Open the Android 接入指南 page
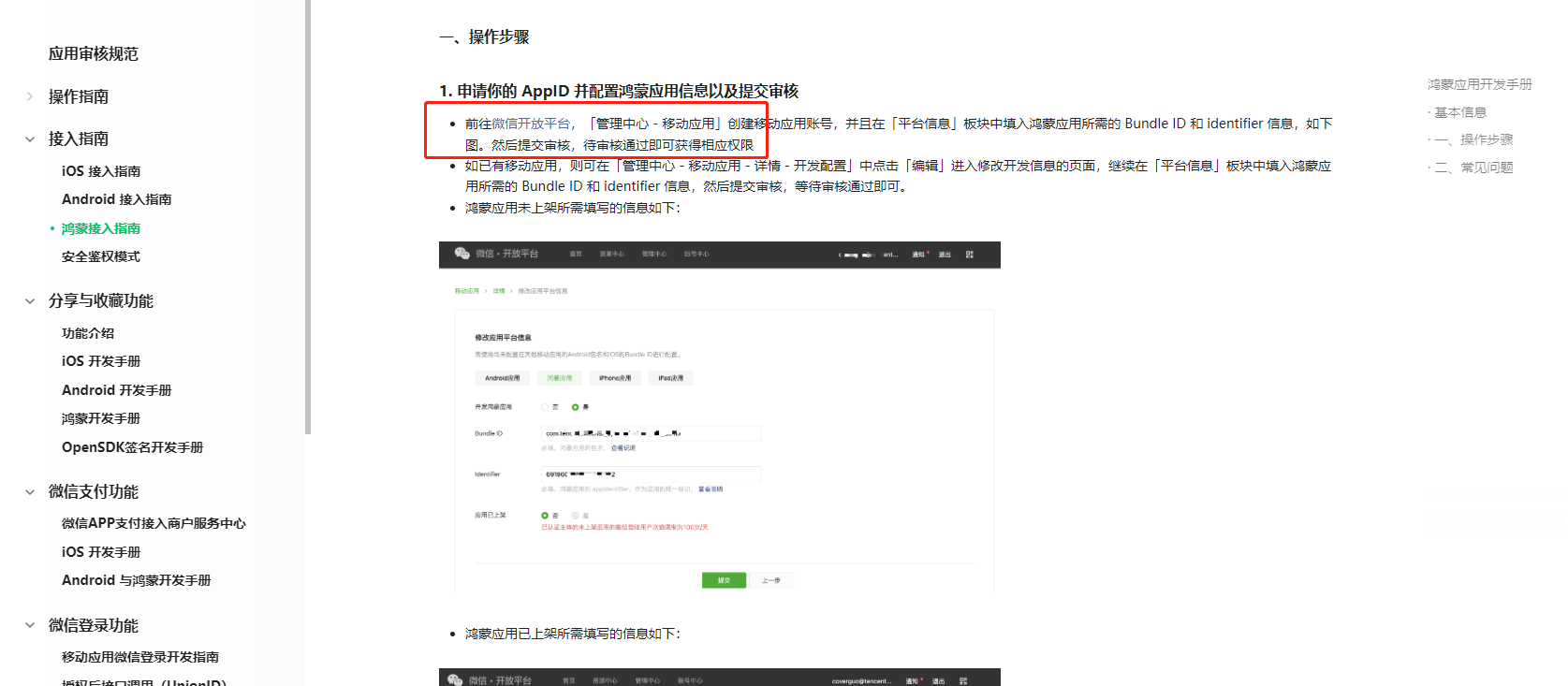 point(117,199)
